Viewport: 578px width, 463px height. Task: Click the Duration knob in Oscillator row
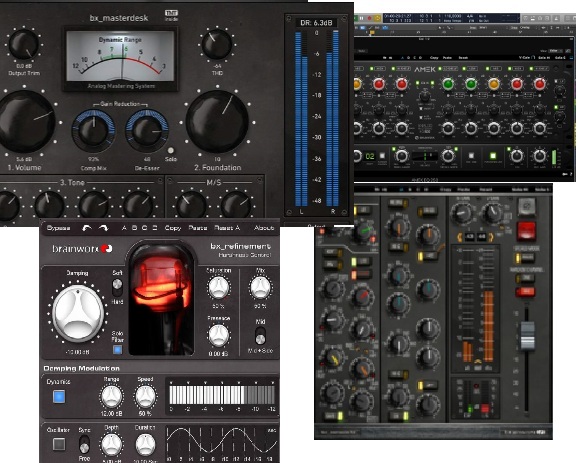(x=145, y=445)
